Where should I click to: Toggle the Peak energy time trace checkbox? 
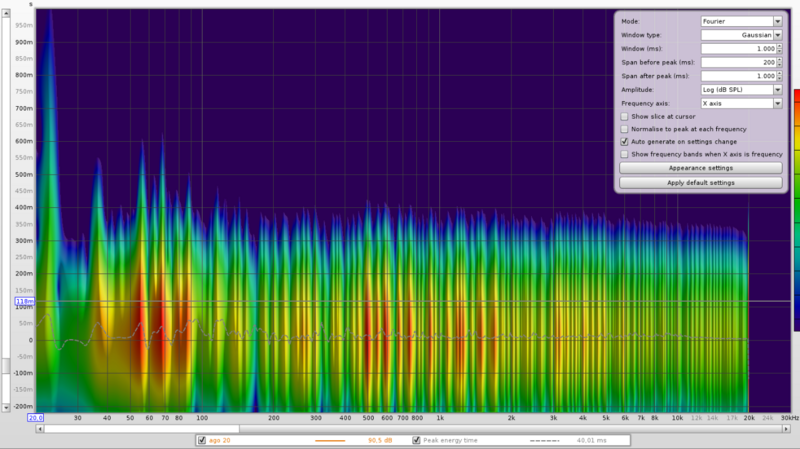click(x=417, y=440)
